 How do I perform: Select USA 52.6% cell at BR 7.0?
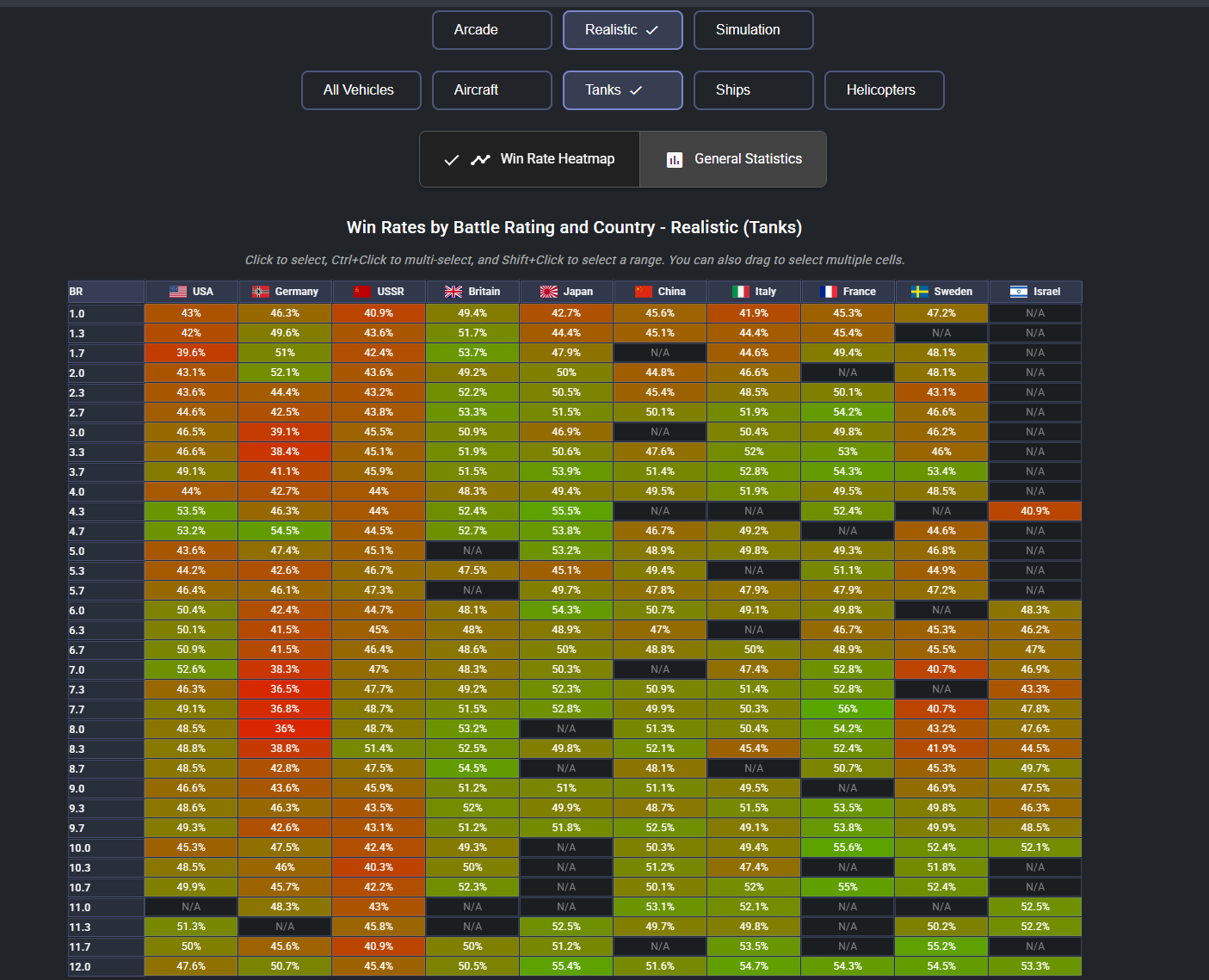[191, 669]
